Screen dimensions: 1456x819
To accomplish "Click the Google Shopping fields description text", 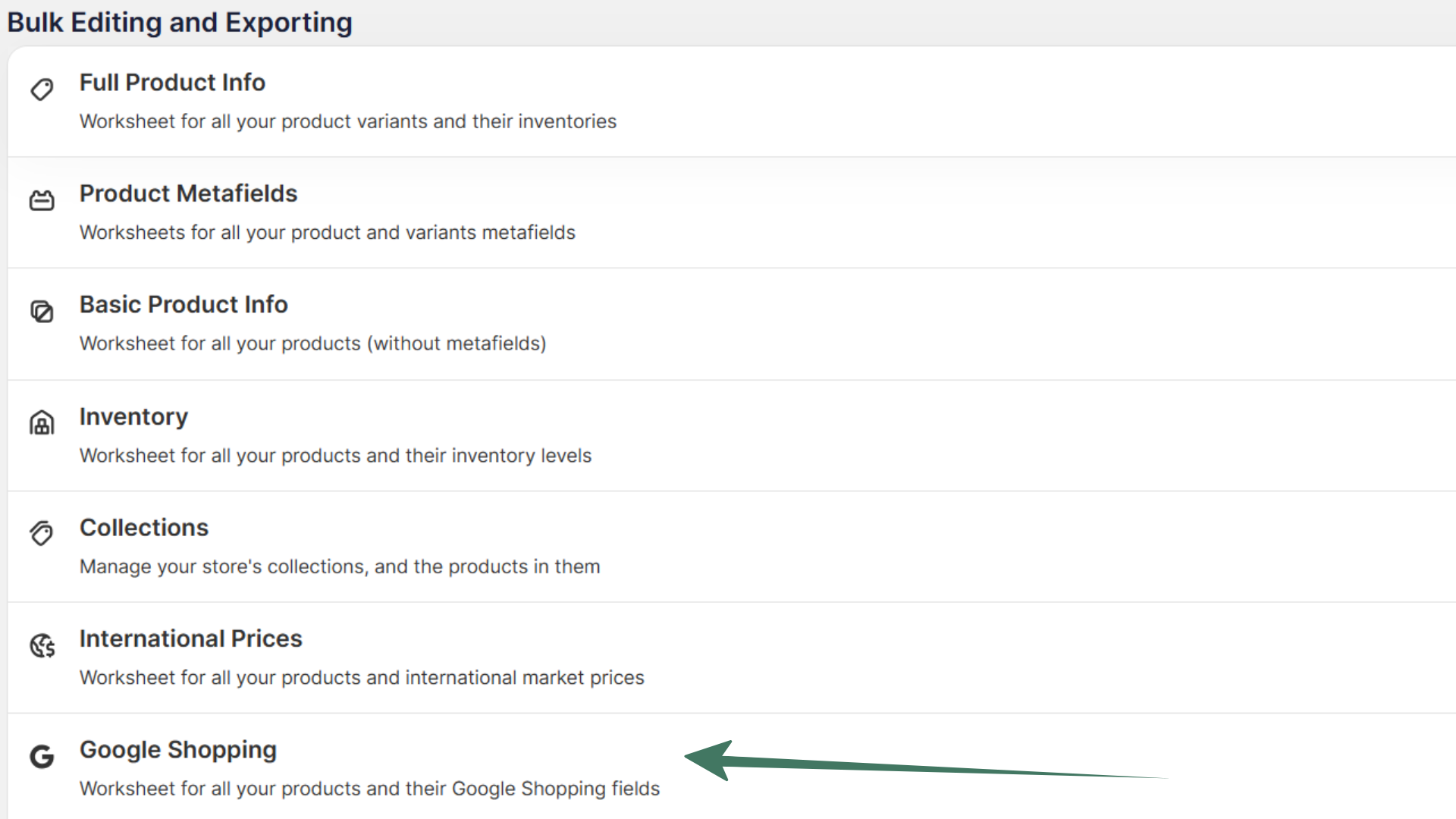I will [x=369, y=789].
